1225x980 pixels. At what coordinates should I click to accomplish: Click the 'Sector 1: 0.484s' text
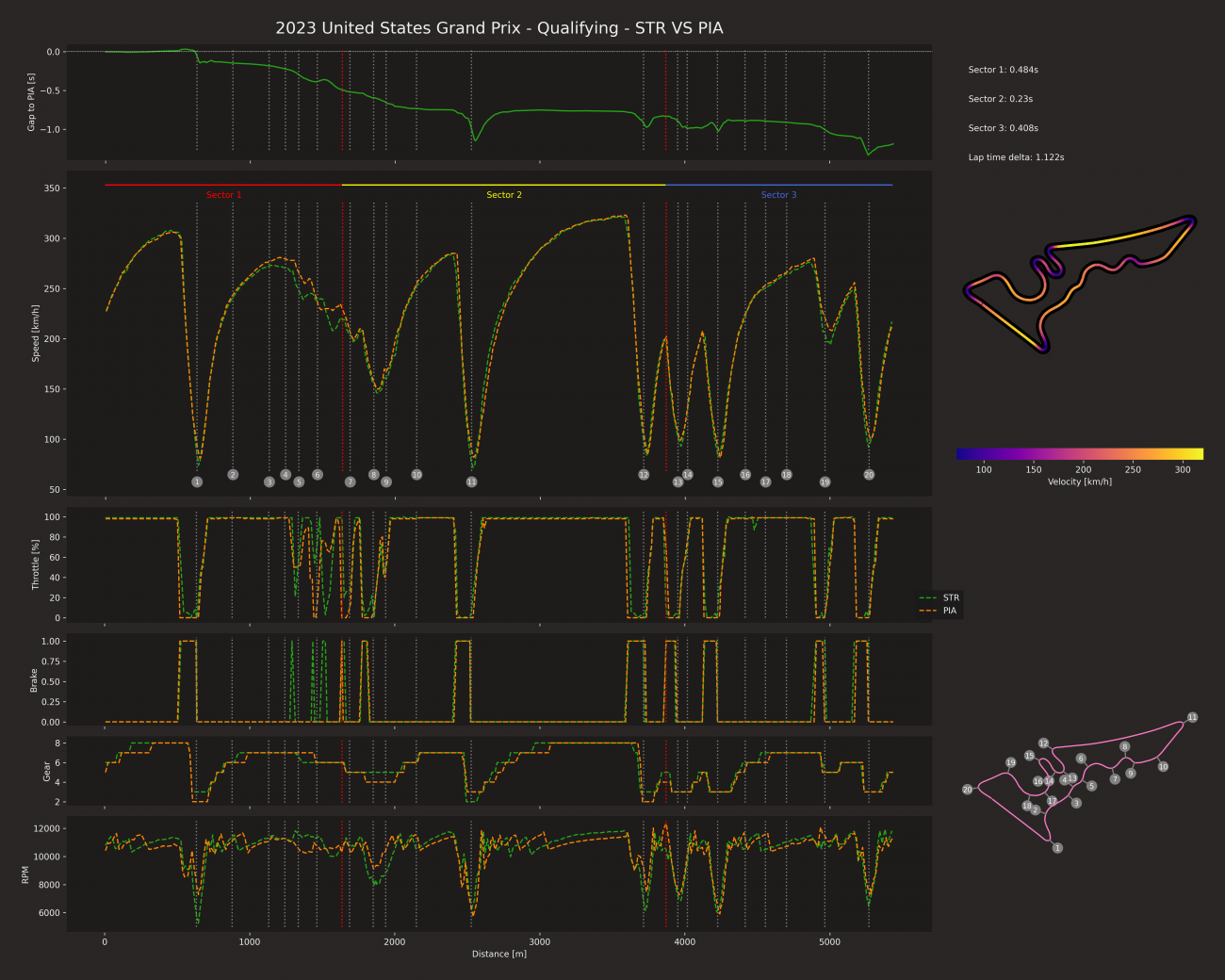click(1003, 70)
